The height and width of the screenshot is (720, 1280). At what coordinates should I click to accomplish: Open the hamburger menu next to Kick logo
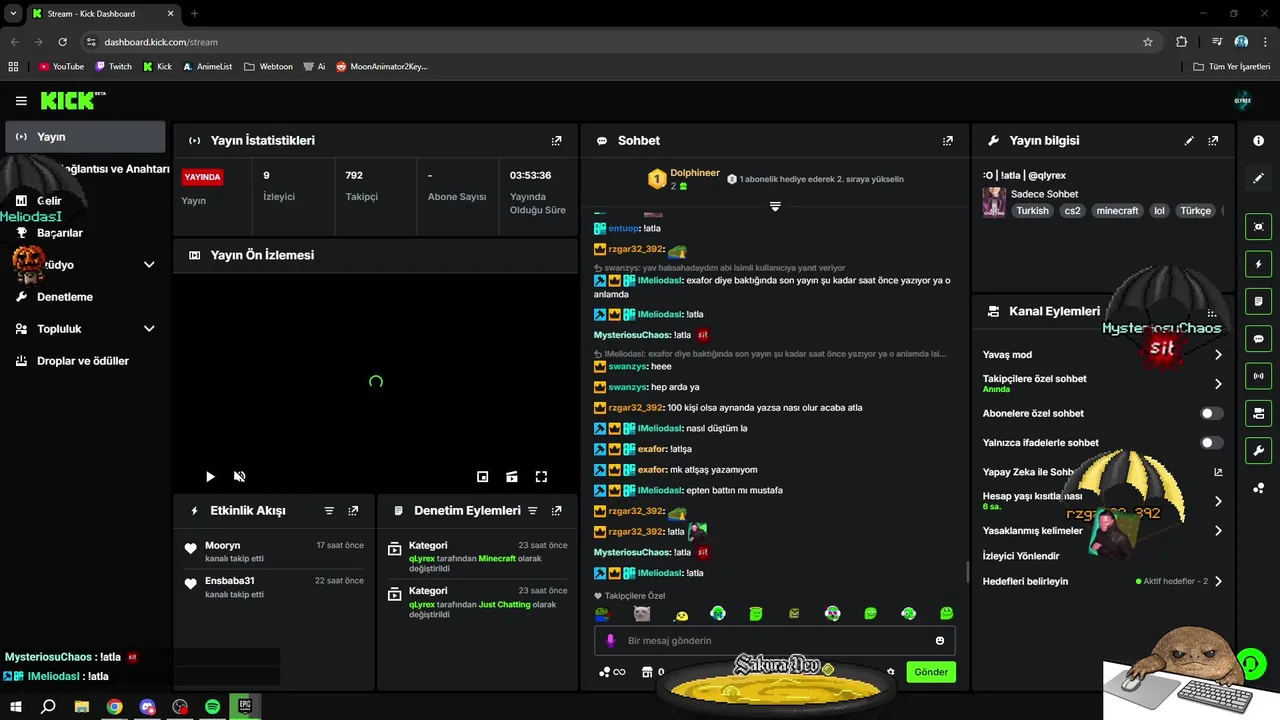(21, 101)
